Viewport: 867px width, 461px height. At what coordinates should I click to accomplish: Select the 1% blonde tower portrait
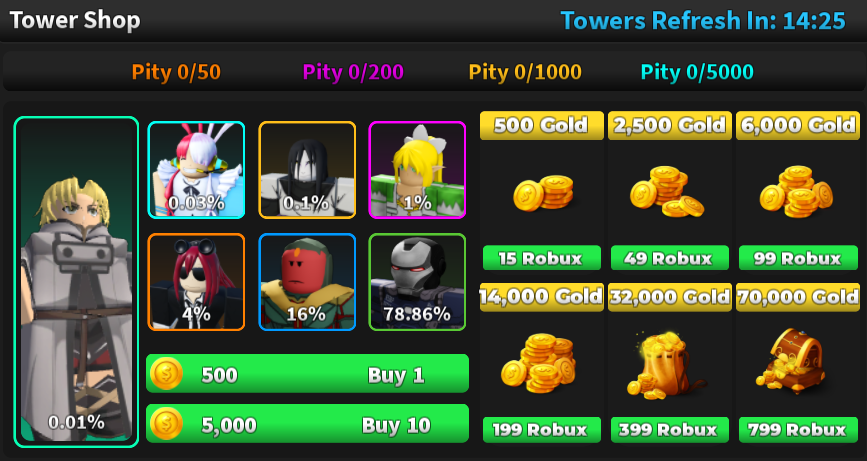point(417,170)
